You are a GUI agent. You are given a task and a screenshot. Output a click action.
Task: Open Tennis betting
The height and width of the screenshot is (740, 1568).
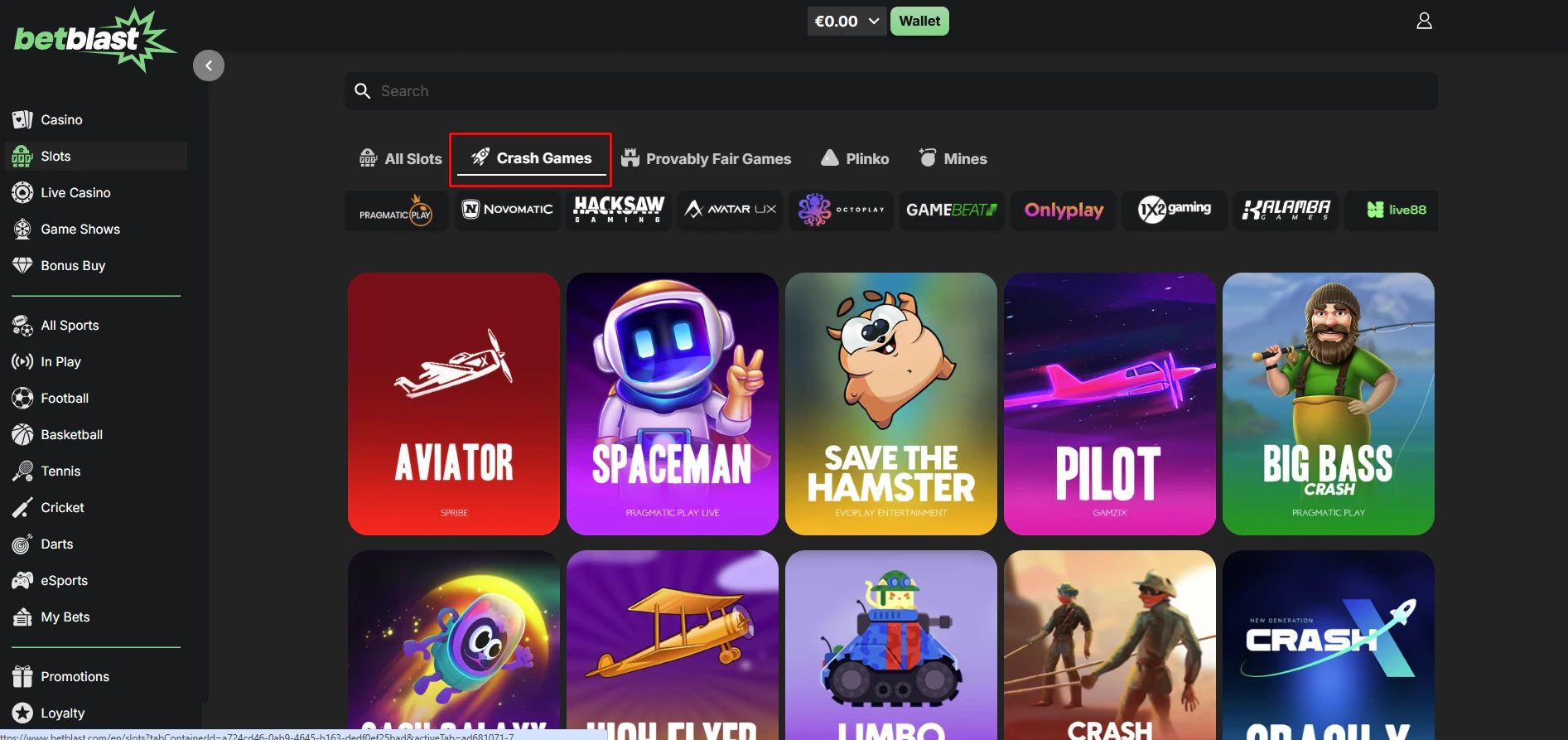click(x=96, y=471)
